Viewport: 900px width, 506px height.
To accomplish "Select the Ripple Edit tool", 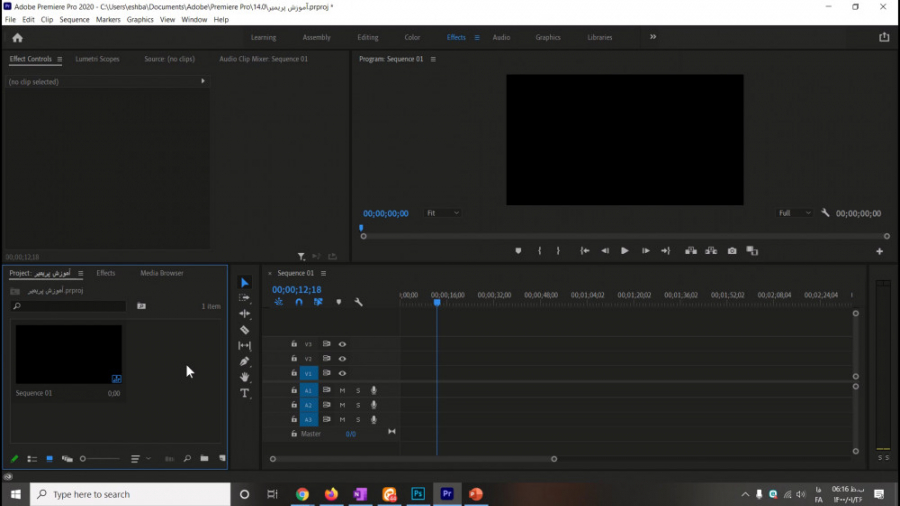I will (x=245, y=313).
